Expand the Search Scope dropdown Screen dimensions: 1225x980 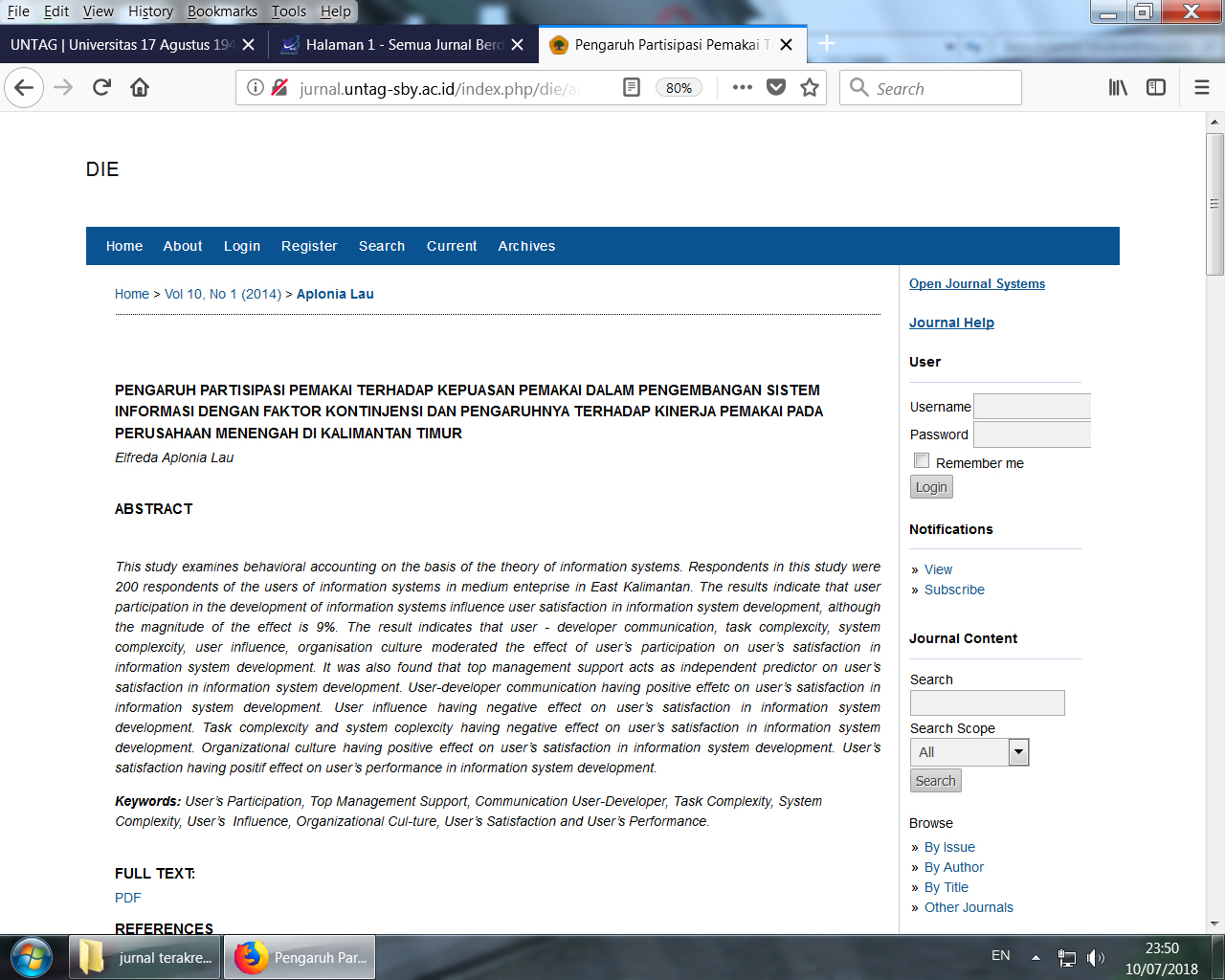point(1018,752)
